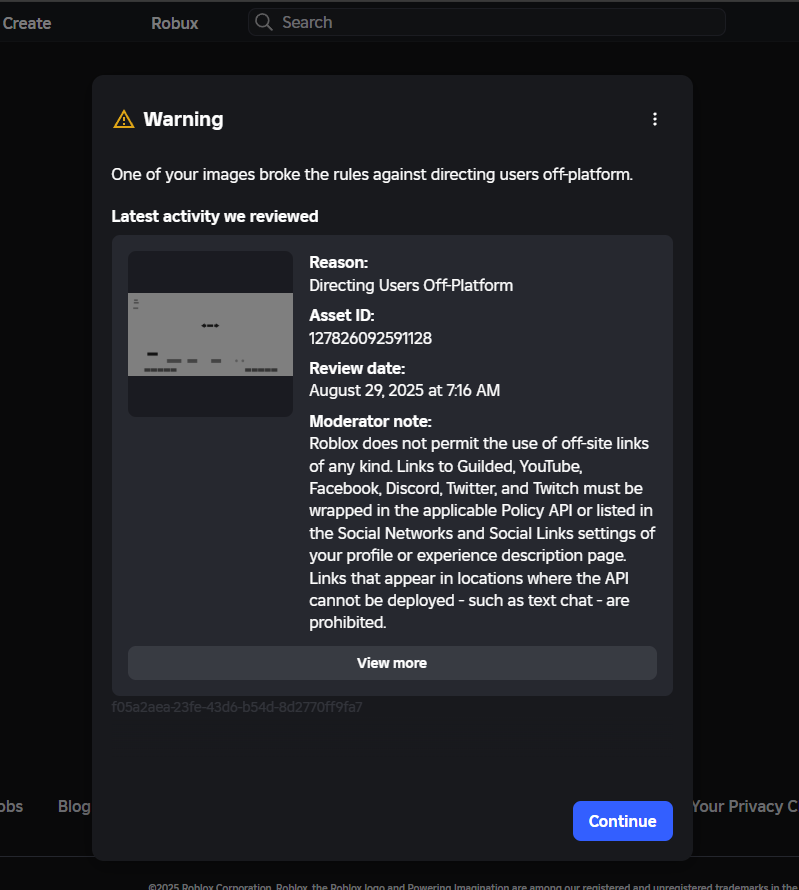This screenshot has height=890, width=799.
Task: Click the Continue button
Action: (623, 821)
